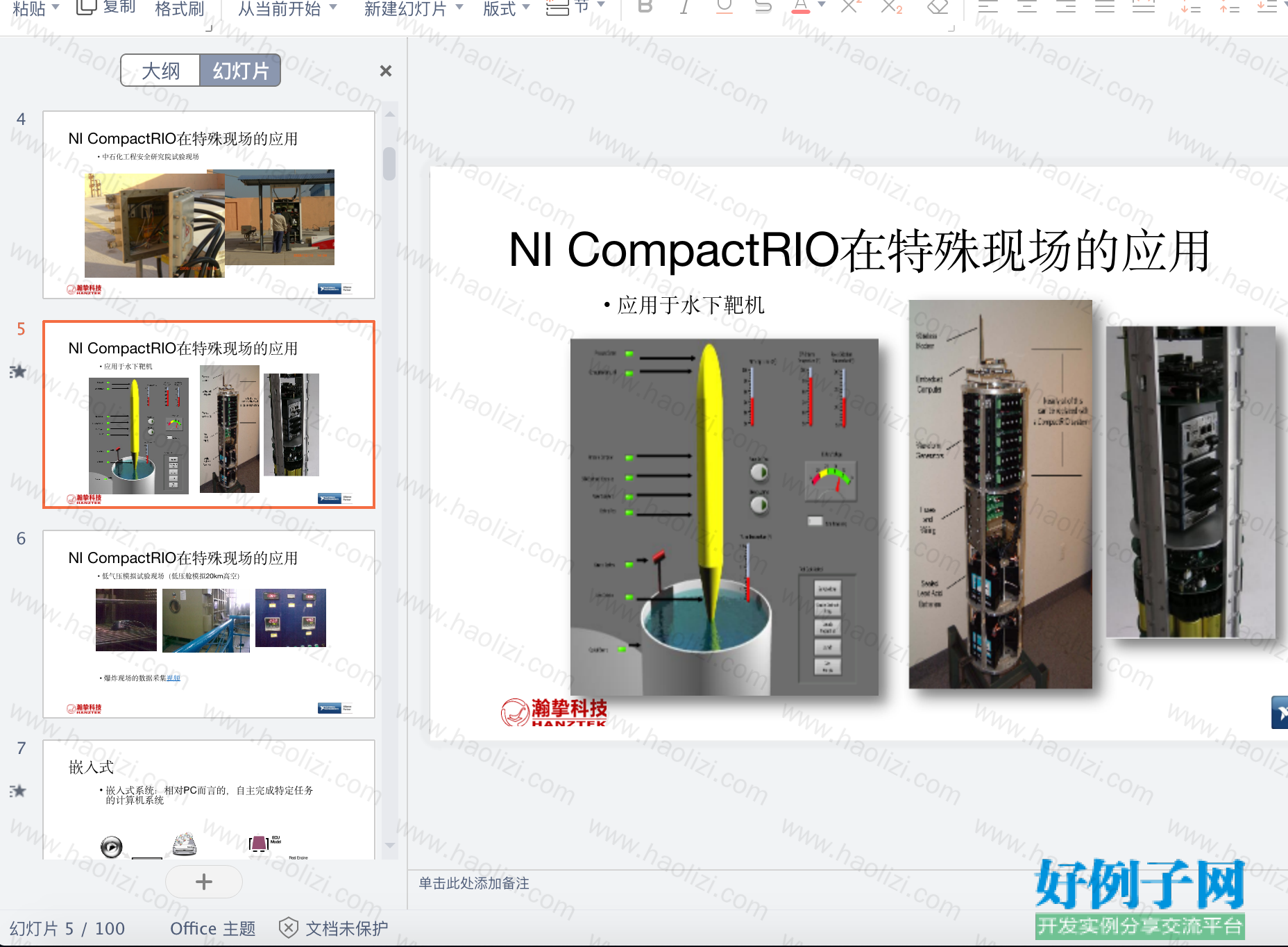1288x947 pixels.
Task: Select slide 5 thumbnail
Action: 209,414
